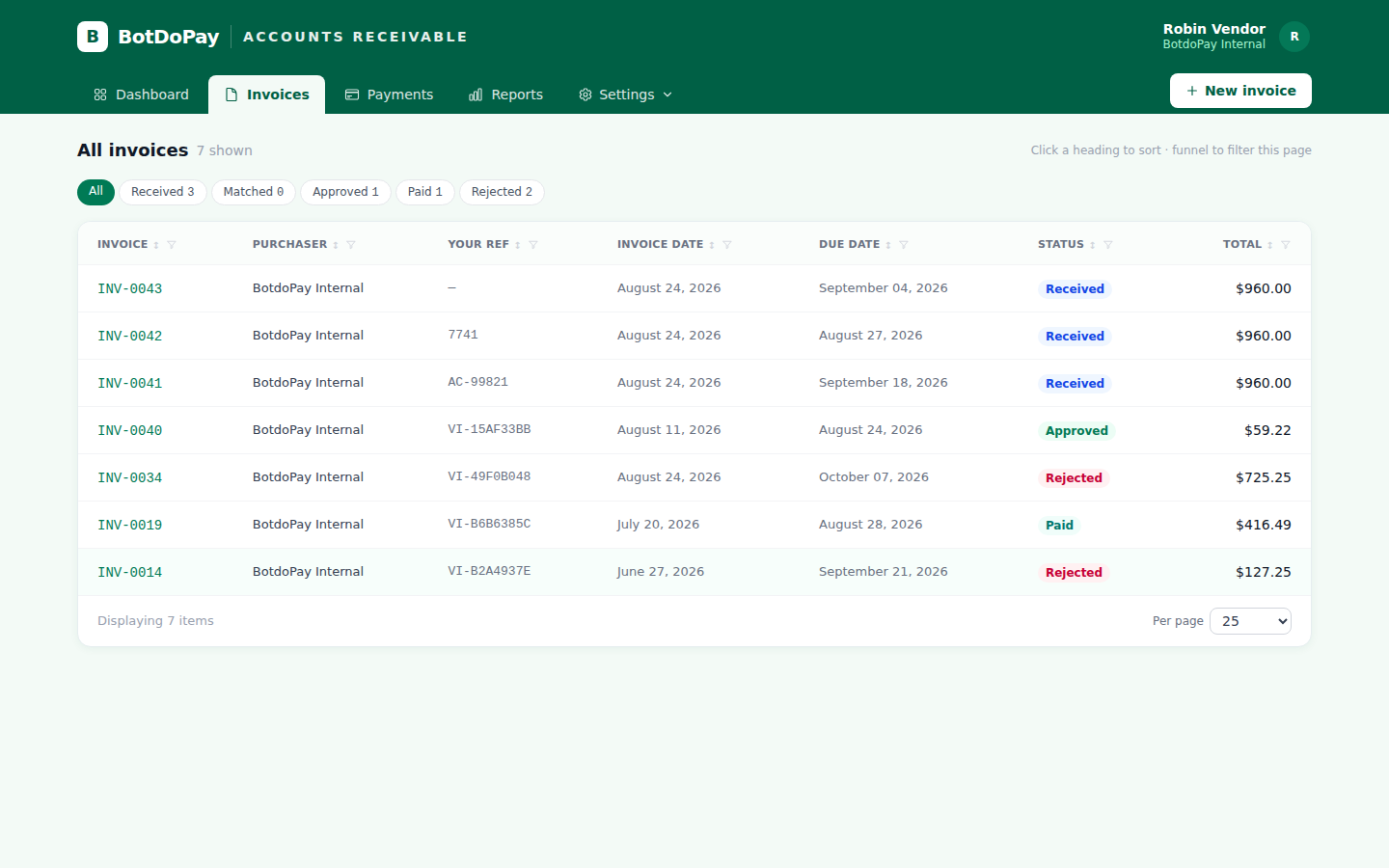The image size is (1389, 868).
Task: Click the Approved status badge for INV-0040
Action: click(x=1076, y=431)
